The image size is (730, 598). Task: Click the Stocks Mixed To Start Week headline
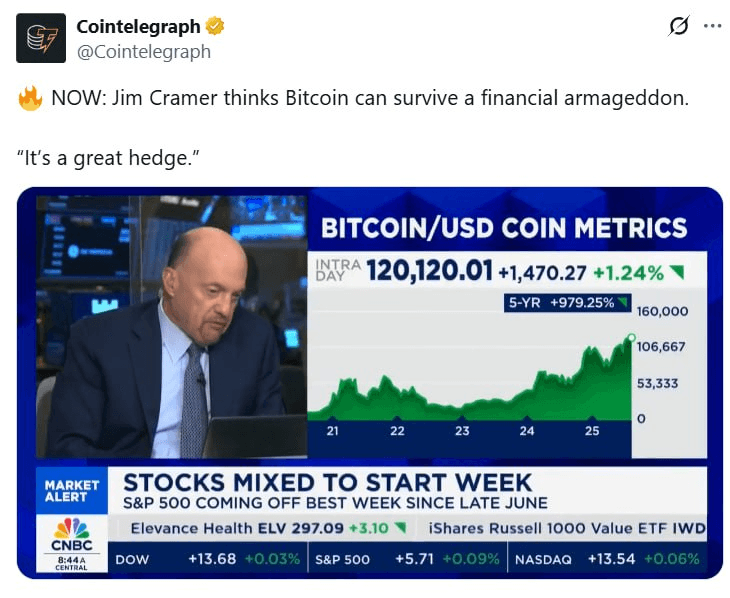(x=327, y=482)
